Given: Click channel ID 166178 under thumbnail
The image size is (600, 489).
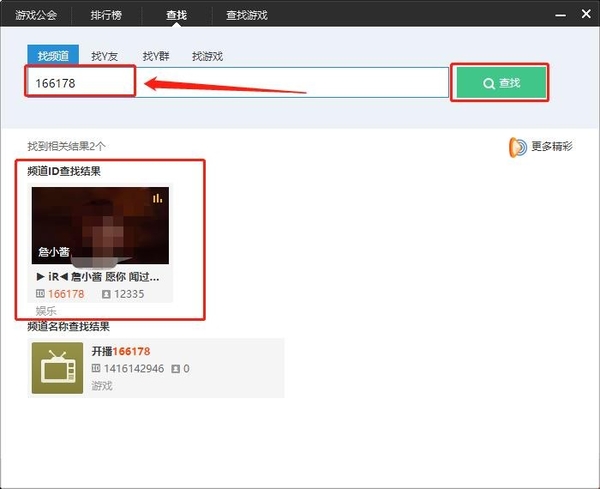Looking at the screenshot, I should click(66, 294).
